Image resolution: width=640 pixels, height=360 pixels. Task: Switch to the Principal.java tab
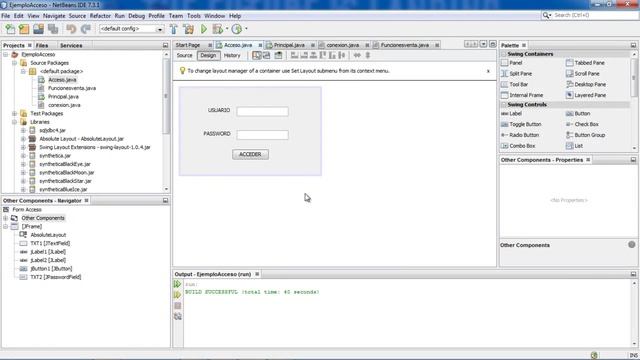tap(289, 45)
